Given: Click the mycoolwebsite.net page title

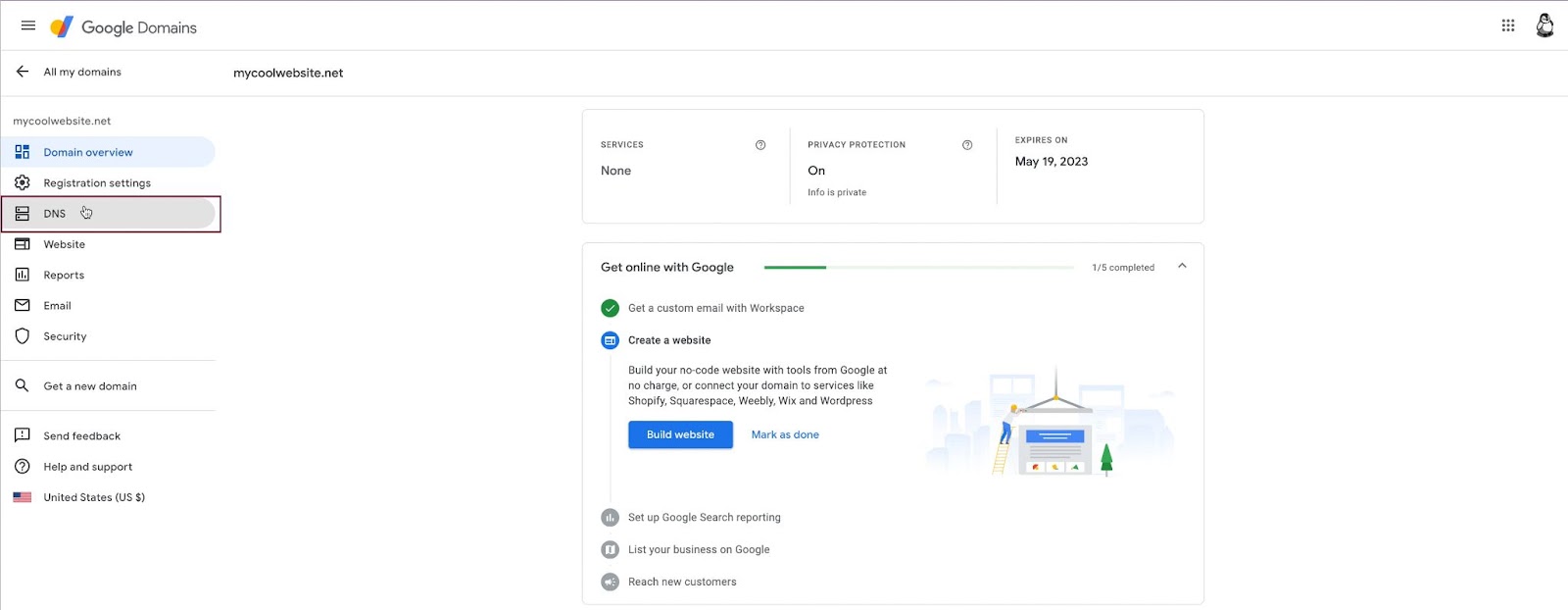Looking at the screenshot, I should (x=288, y=73).
